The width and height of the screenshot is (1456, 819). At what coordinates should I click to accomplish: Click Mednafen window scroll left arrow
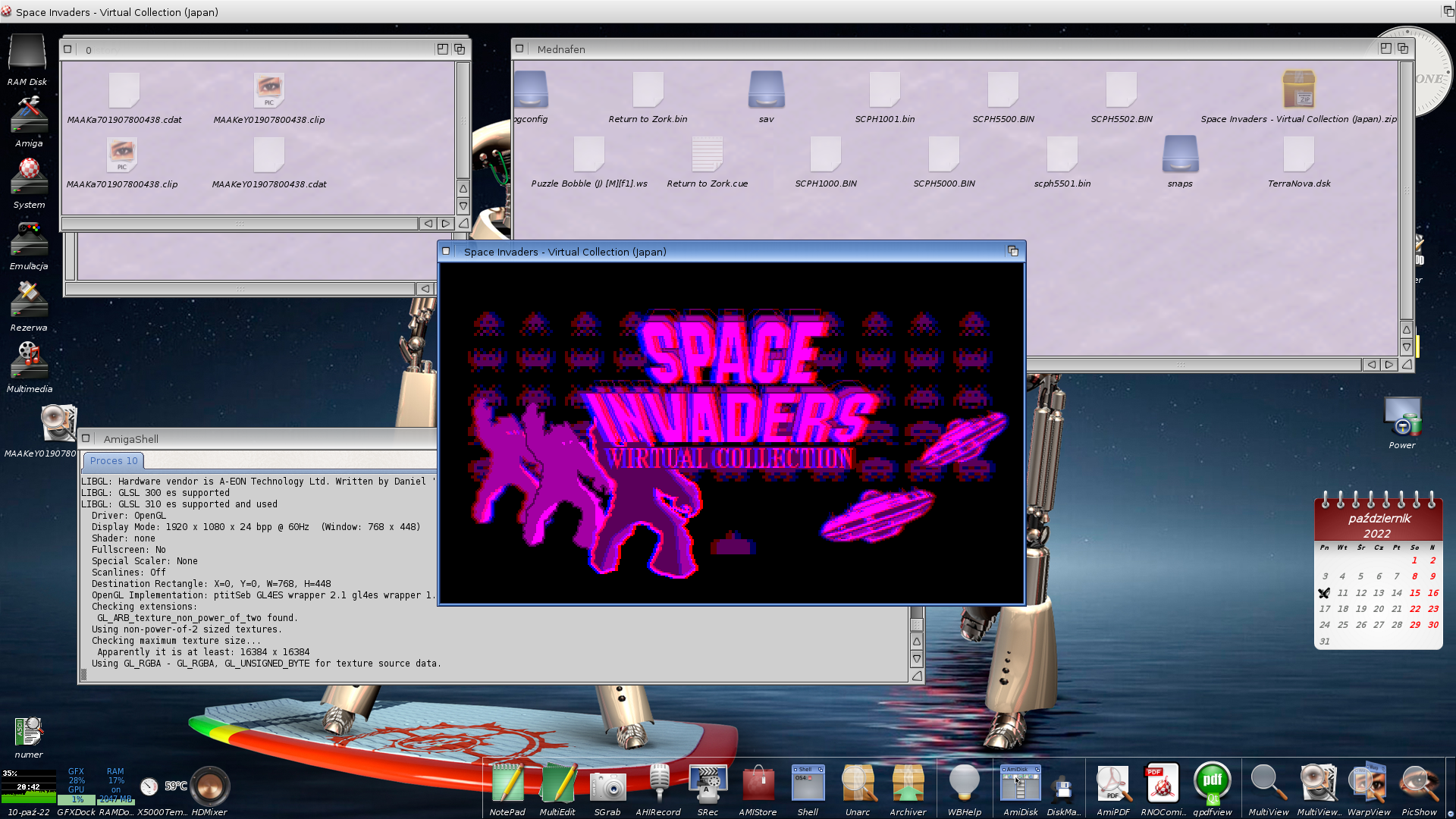1371,365
